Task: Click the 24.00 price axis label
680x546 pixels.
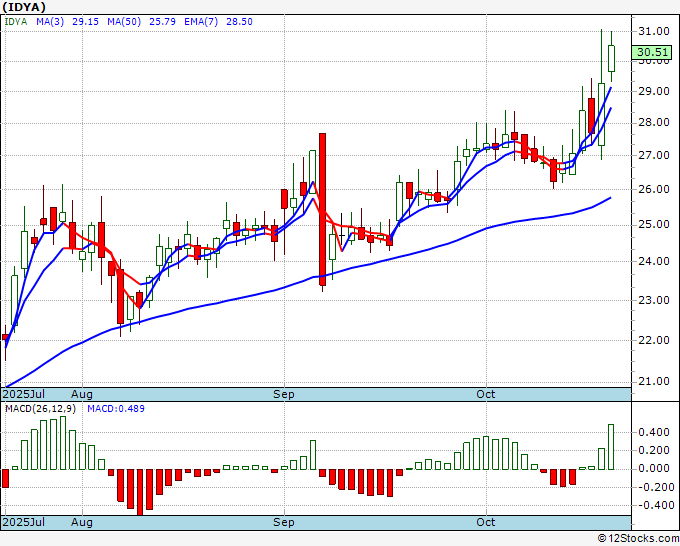Action: coord(654,261)
